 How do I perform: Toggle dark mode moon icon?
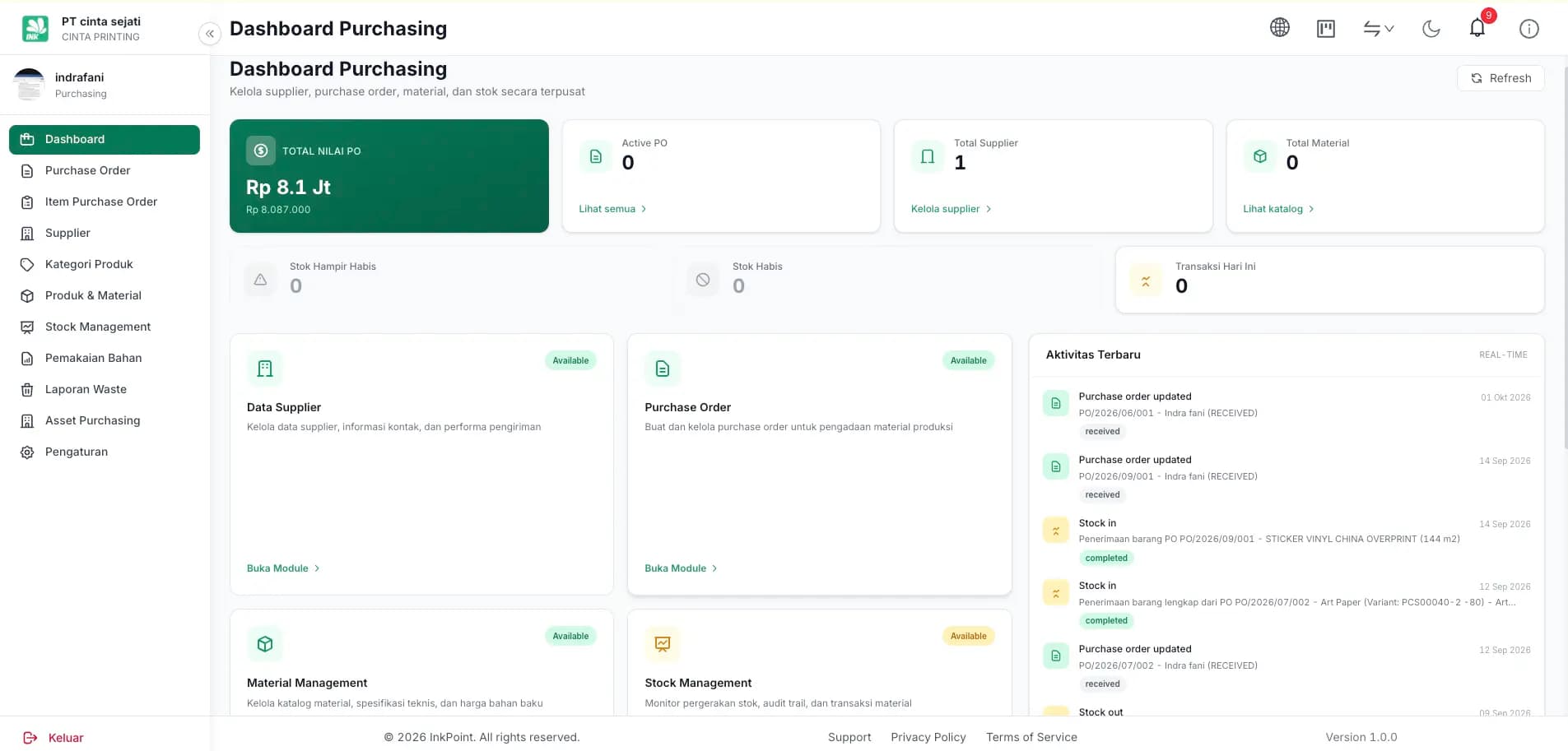(x=1431, y=29)
